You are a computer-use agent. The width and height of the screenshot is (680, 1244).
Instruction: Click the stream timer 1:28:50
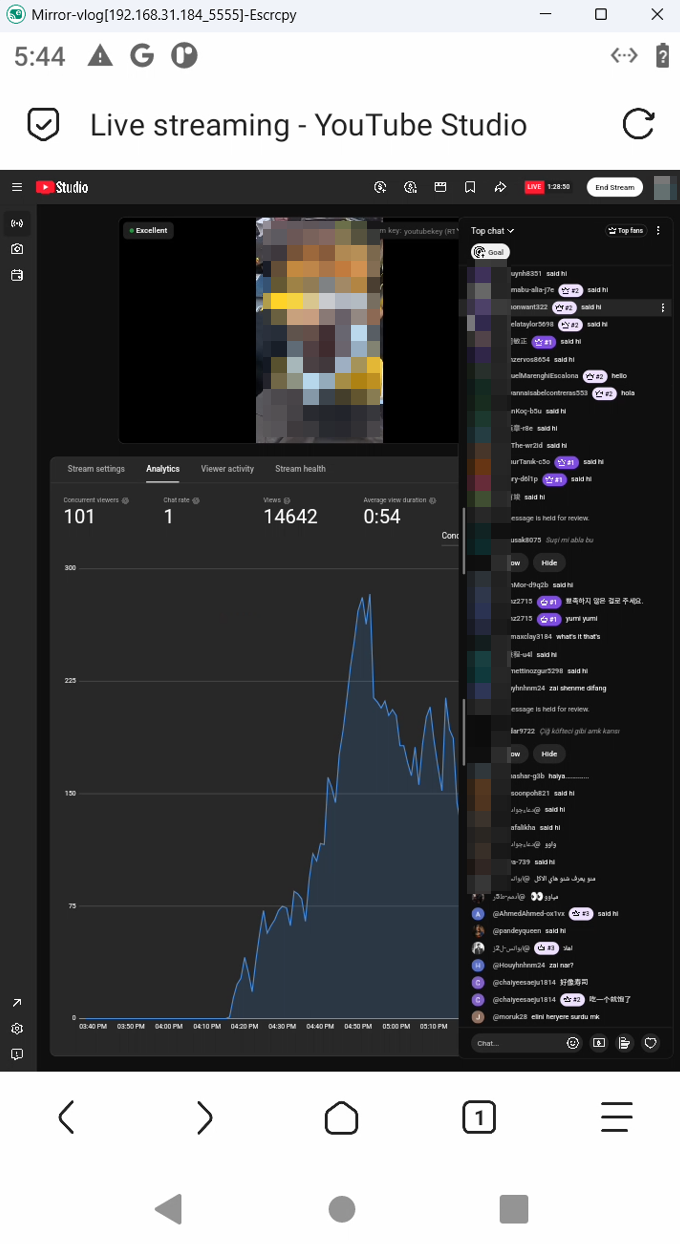tap(559, 187)
